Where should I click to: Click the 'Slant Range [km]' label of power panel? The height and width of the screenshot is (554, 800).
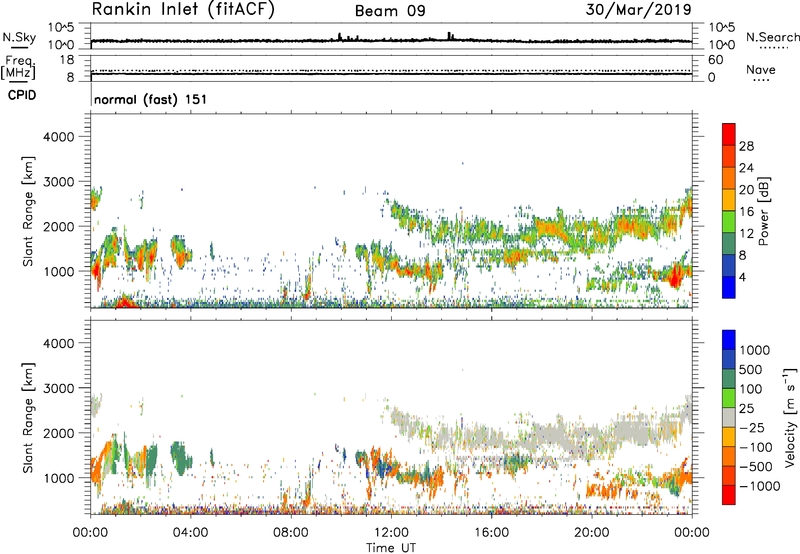click(x=28, y=211)
